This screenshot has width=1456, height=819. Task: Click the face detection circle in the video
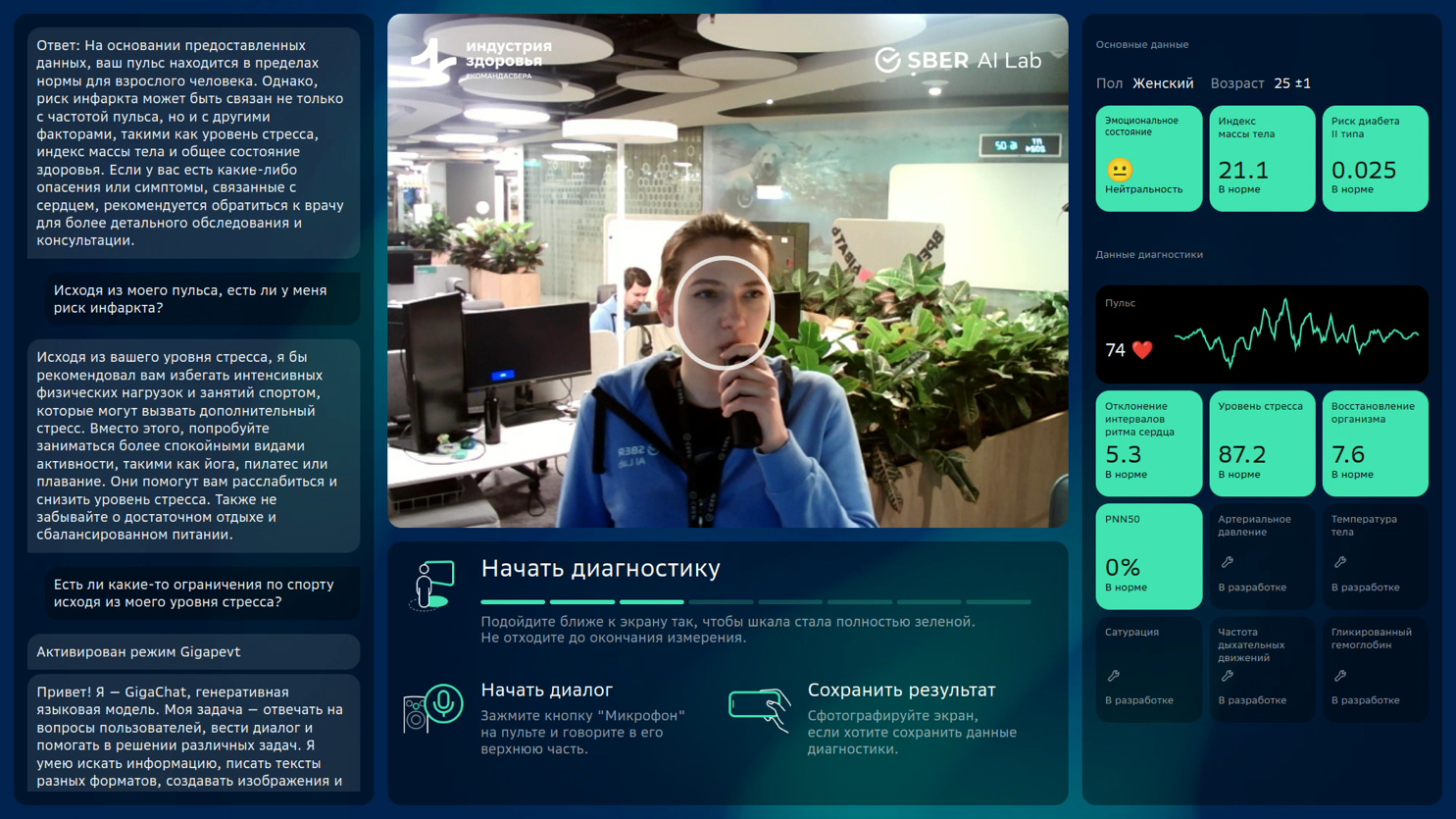pos(724,313)
